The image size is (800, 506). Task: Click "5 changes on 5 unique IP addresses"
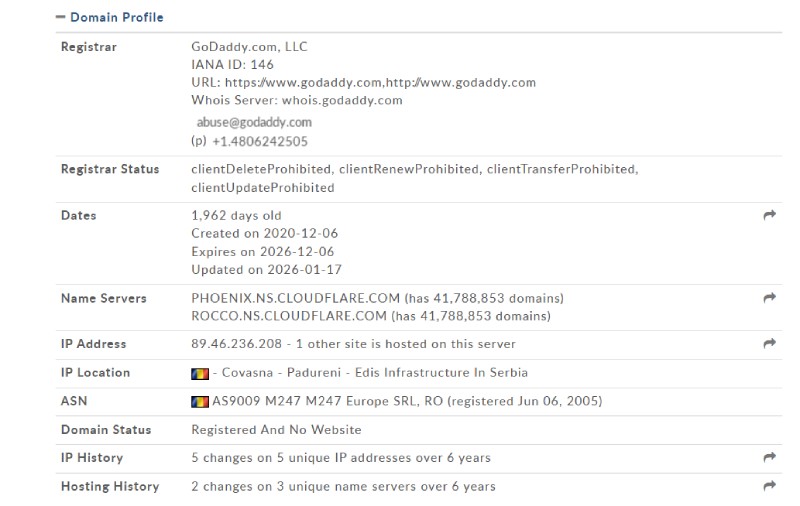(x=341, y=458)
